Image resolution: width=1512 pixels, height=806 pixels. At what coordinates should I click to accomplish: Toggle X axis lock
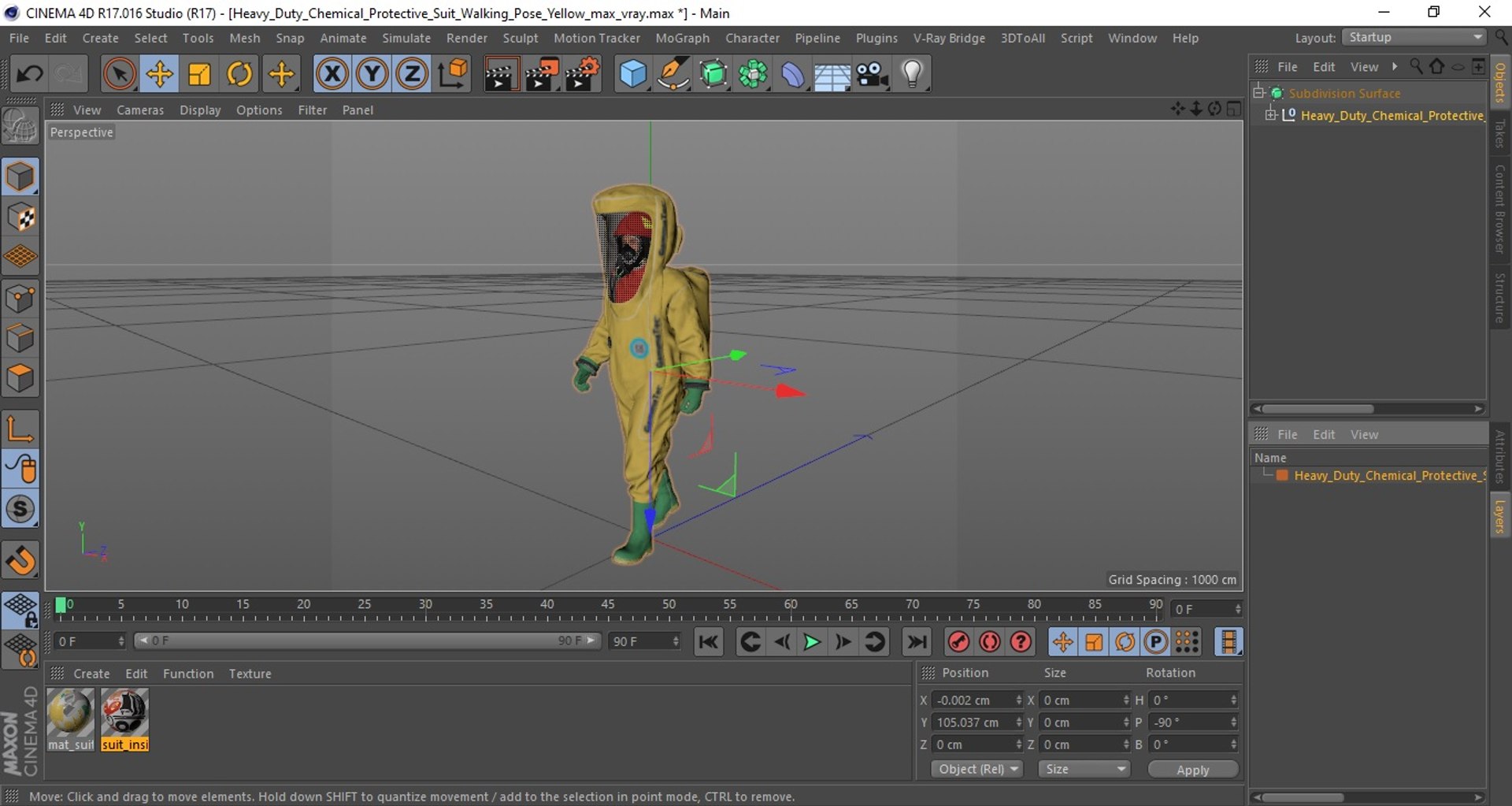point(332,74)
